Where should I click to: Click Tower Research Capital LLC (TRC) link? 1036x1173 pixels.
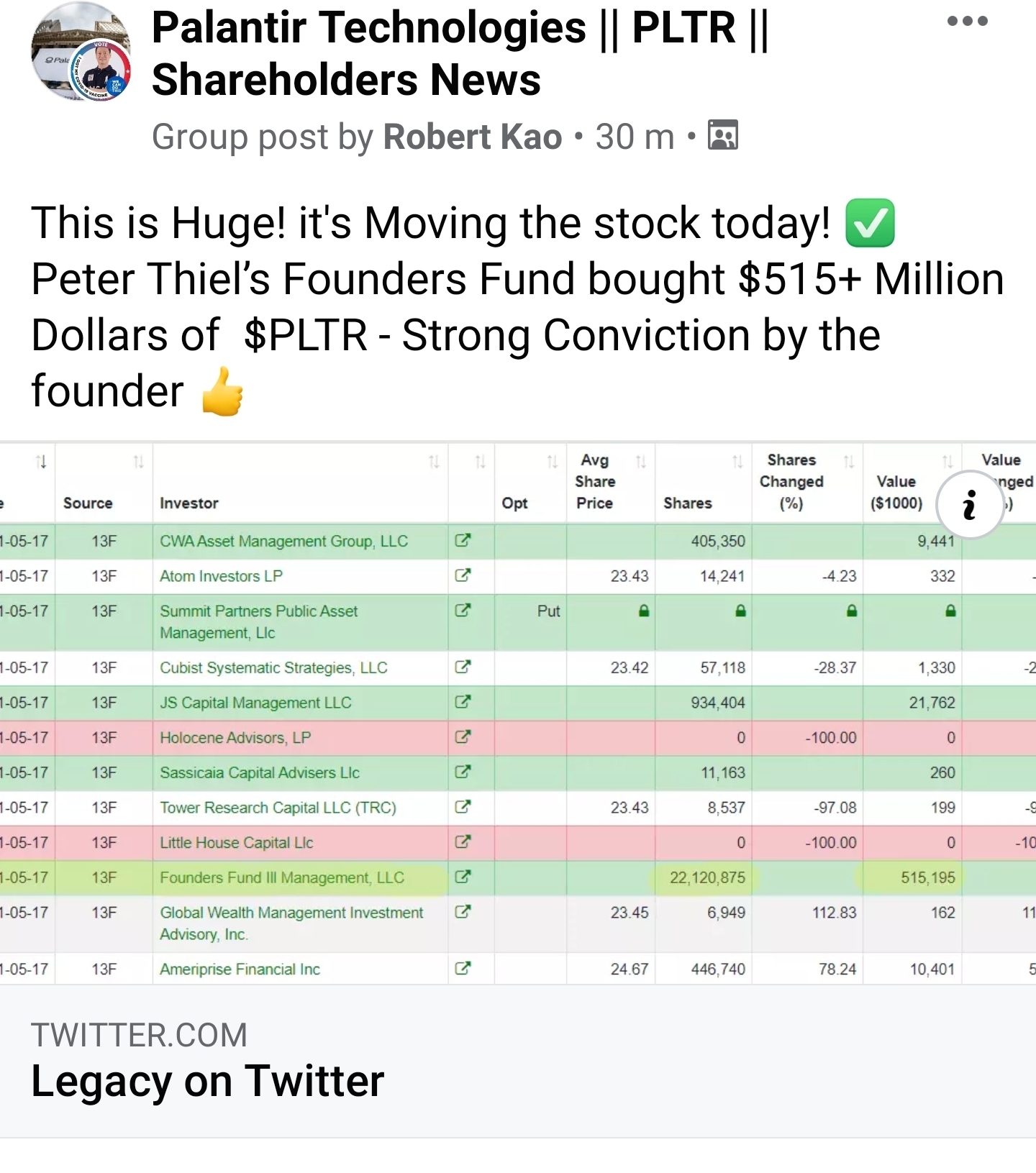[278, 808]
